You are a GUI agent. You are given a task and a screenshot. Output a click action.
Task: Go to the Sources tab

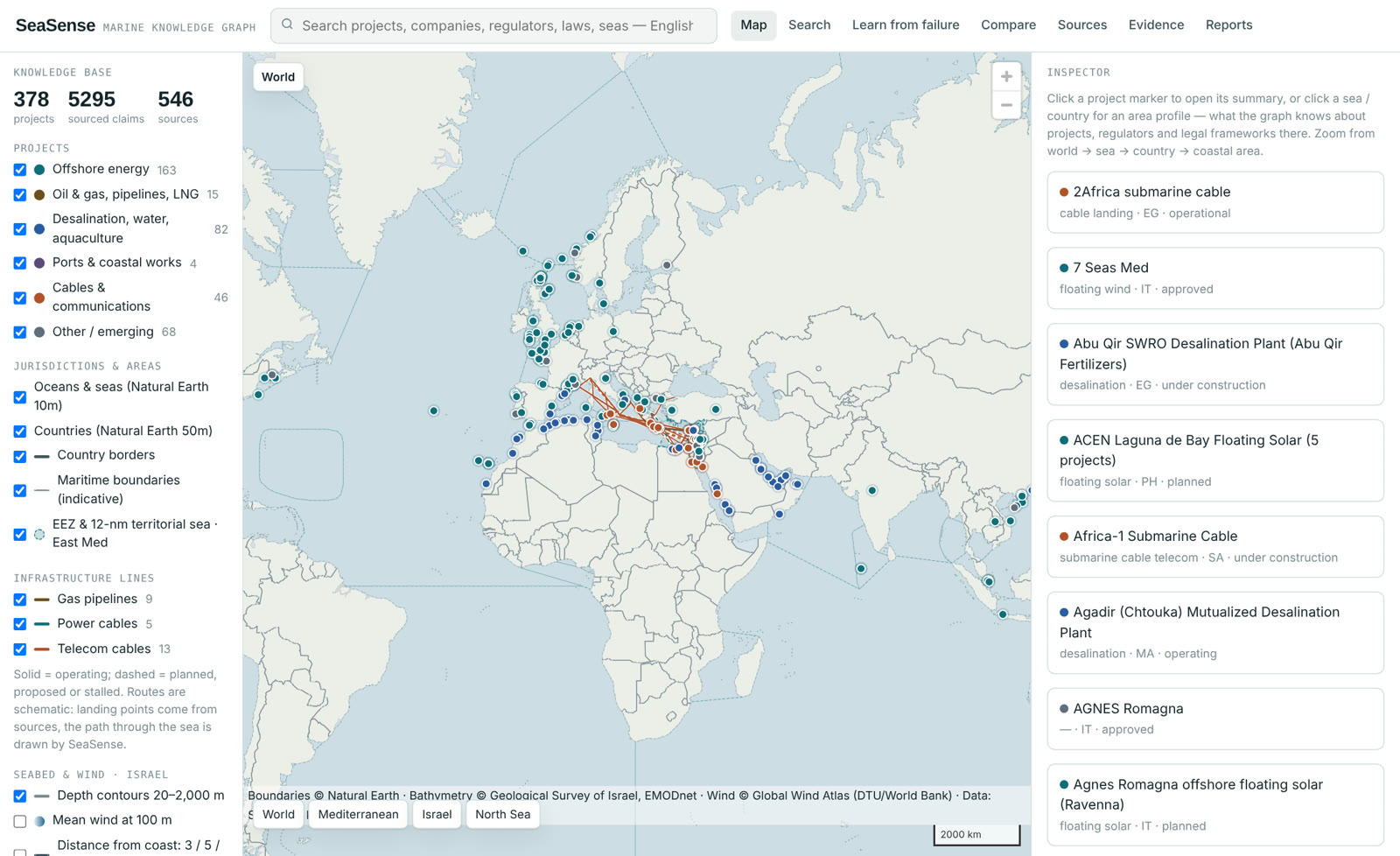[x=1081, y=25]
